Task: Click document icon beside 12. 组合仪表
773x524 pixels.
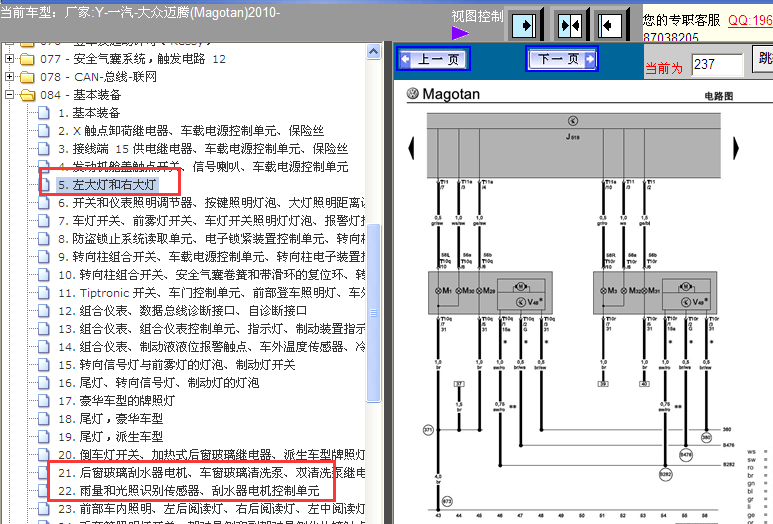Action: tap(44, 311)
